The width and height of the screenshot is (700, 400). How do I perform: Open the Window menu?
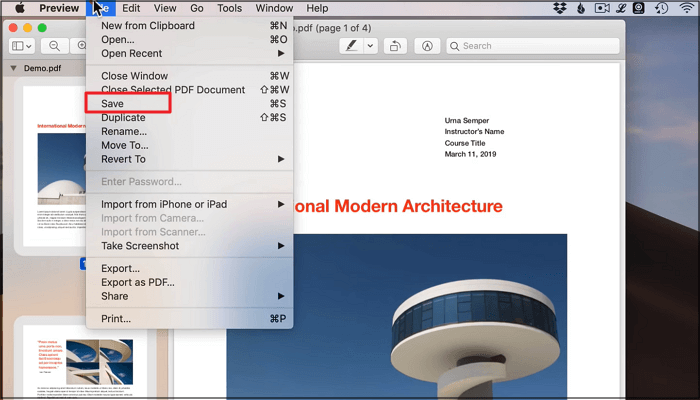[x=274, y=8]
